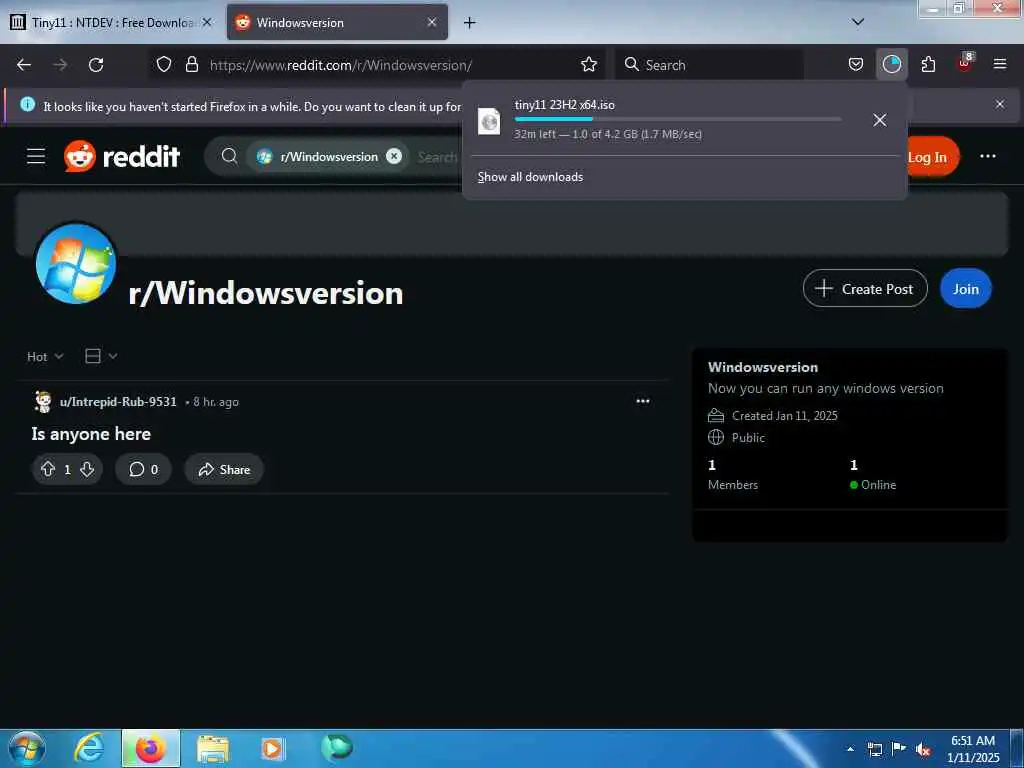1024x768 pixels.
Task: Open the Hot sort dropdown
Action: (x=45, y=357)
